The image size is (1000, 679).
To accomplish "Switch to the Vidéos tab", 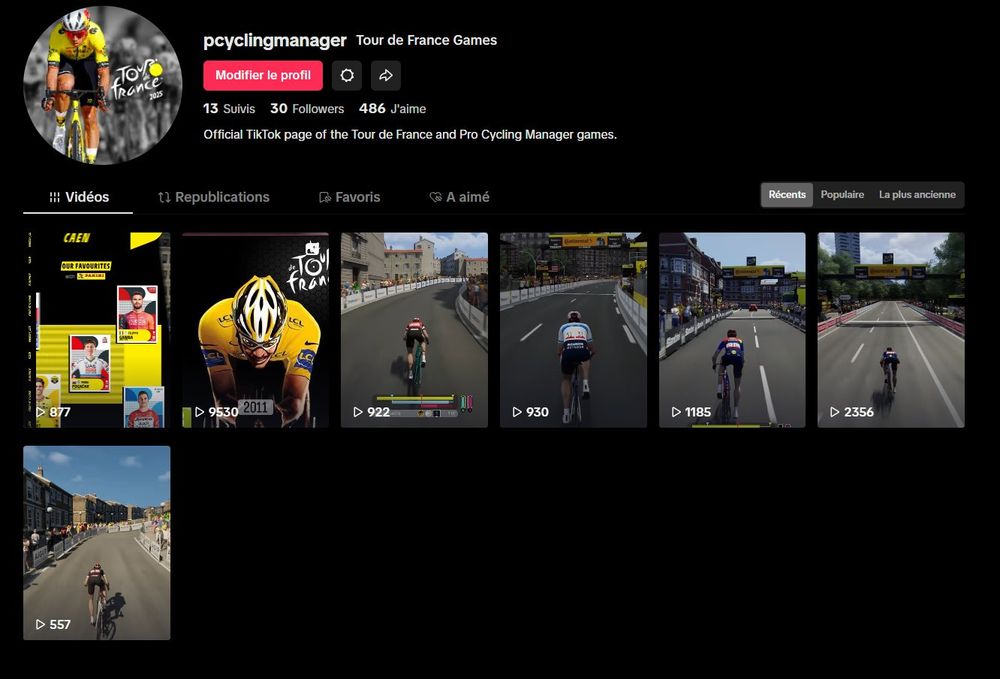I will (78, 197).
